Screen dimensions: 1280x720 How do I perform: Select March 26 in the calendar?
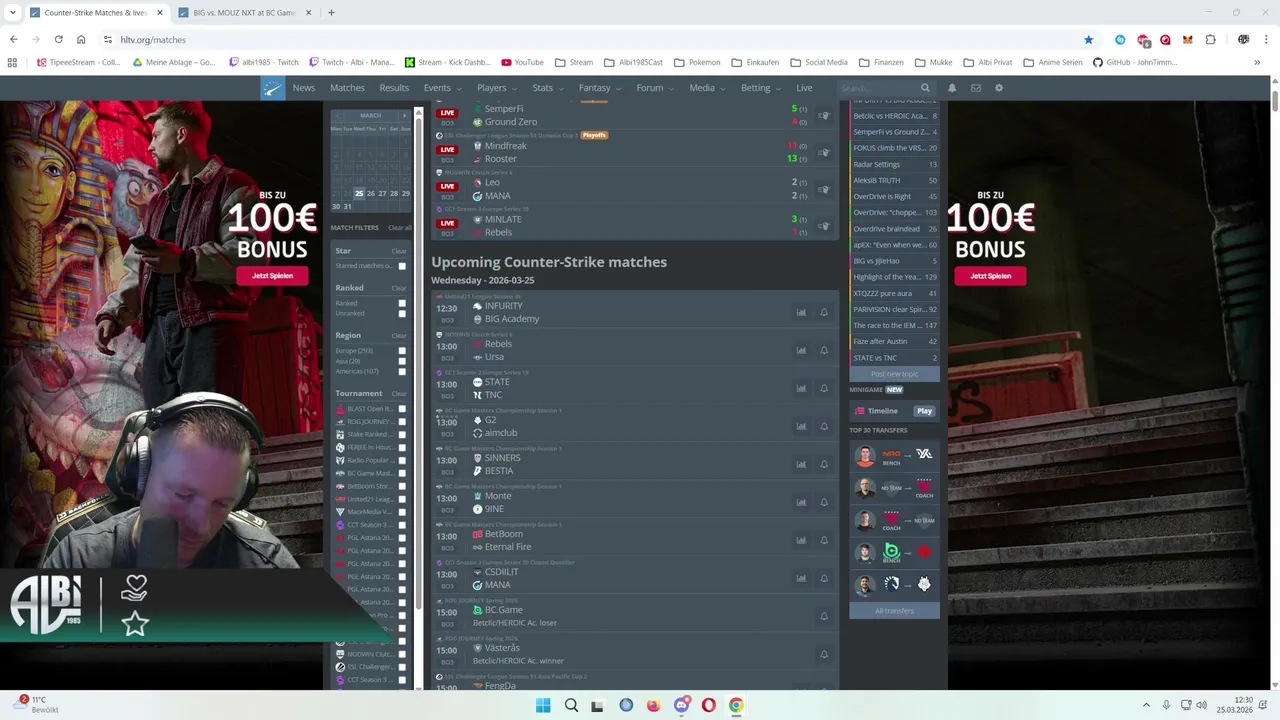coord(370,194)
